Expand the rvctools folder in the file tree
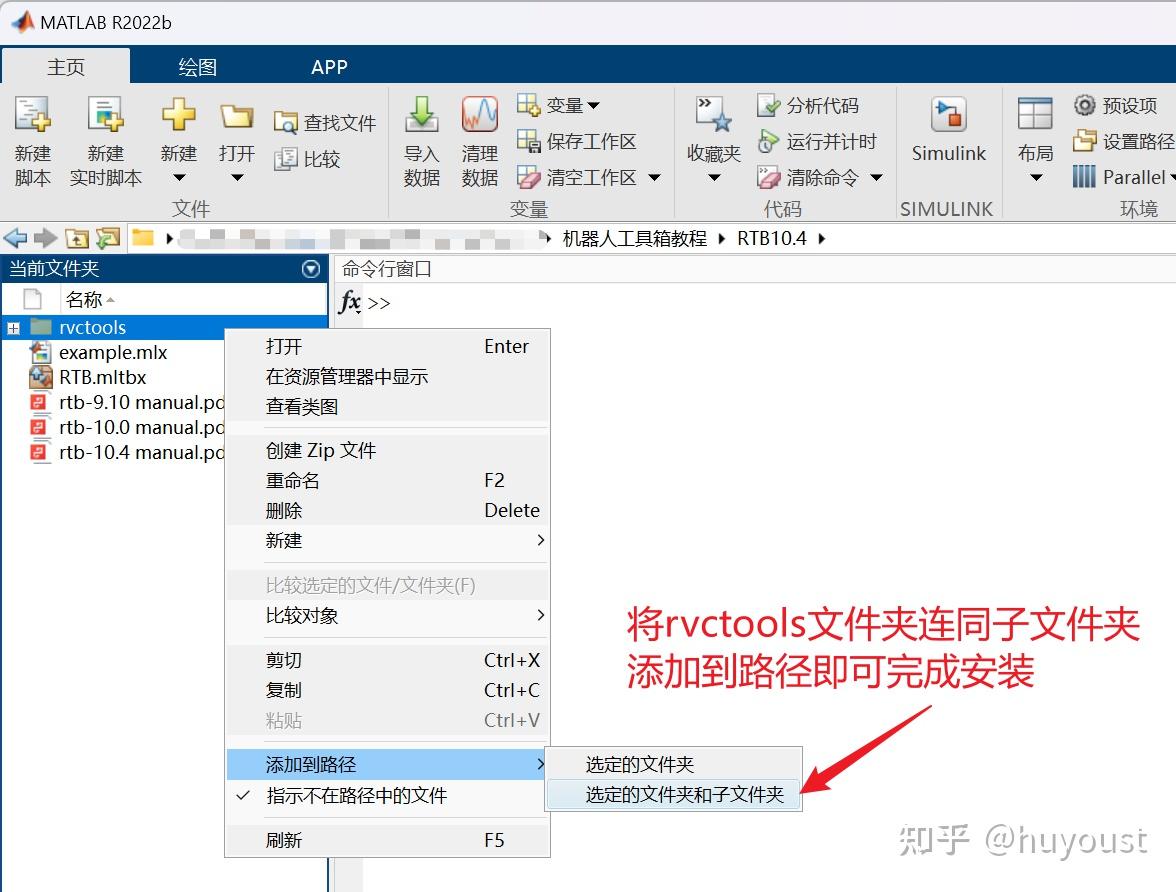The height and width of the screenshot is (892, 1176). click(x=12, y=327)
